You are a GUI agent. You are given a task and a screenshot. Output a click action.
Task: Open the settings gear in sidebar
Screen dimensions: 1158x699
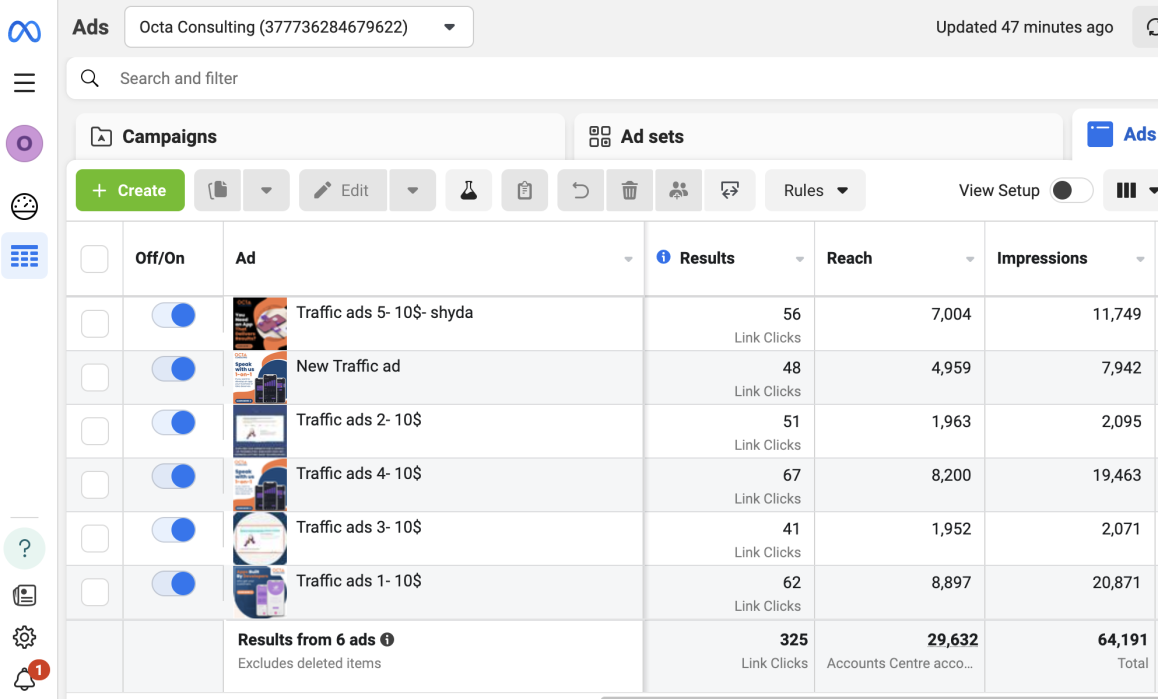pyautogui.click(x=24, y=636)
